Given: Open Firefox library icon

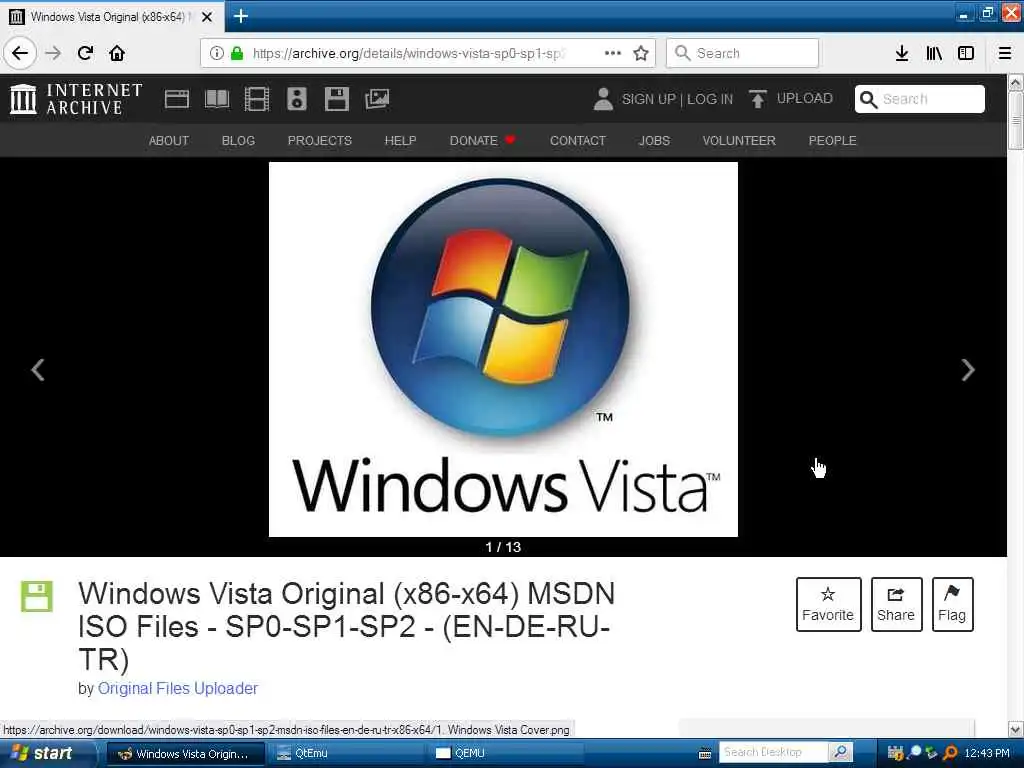Looking at the screenshot, I should click(x=934, y=53).
